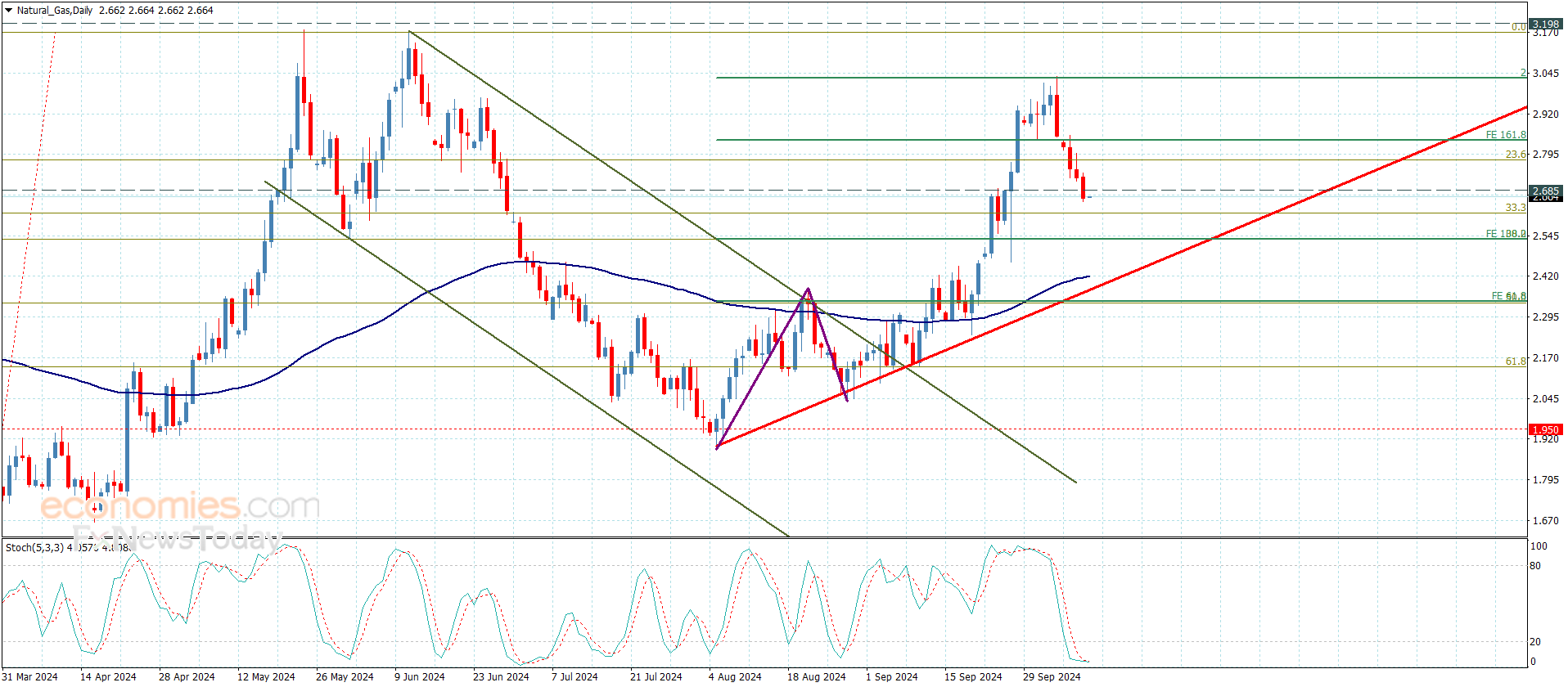
Task: Click the 33.3 Fibonacci retracement label
Action: pyautogui.click(x=1516, y=208)
